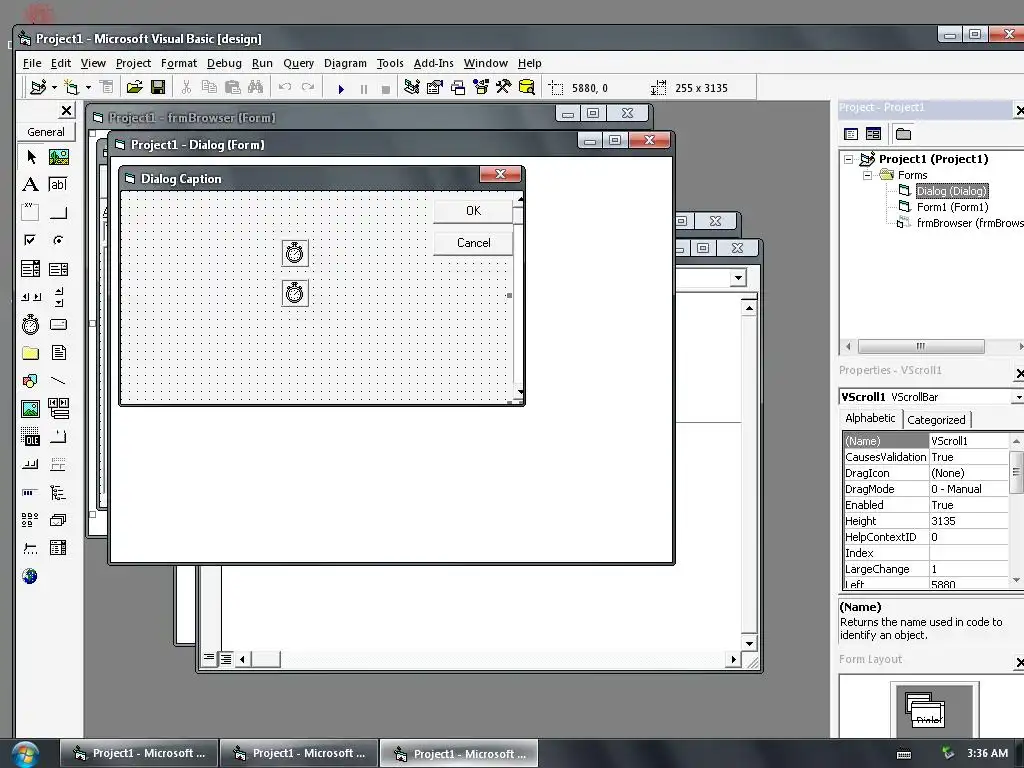Click the OK button on the dialog form
The height and width of the screenshot is (768, 1024).
[473, 211]
